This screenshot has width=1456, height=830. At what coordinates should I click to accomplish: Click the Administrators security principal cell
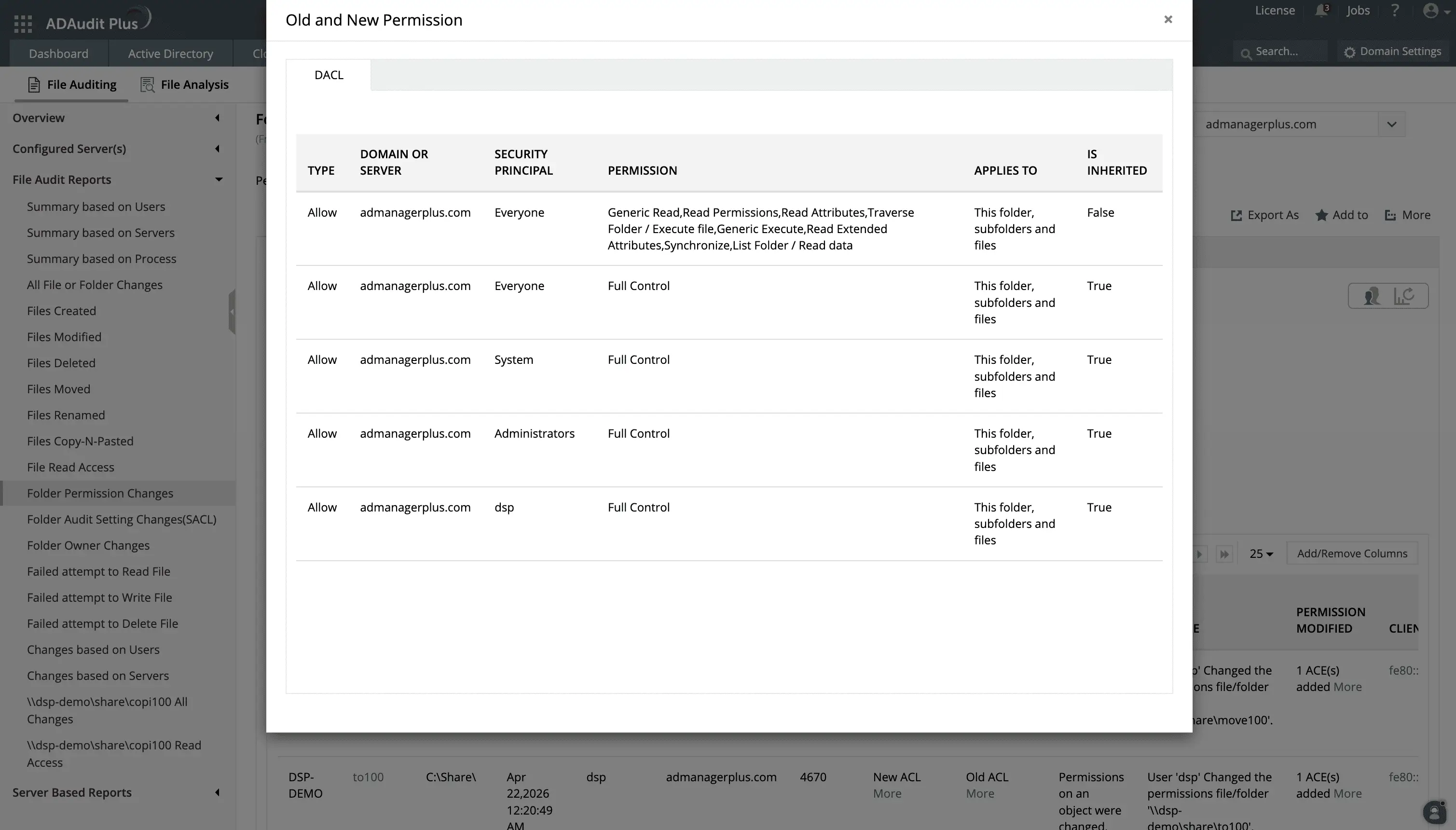(x=535, y=434)
